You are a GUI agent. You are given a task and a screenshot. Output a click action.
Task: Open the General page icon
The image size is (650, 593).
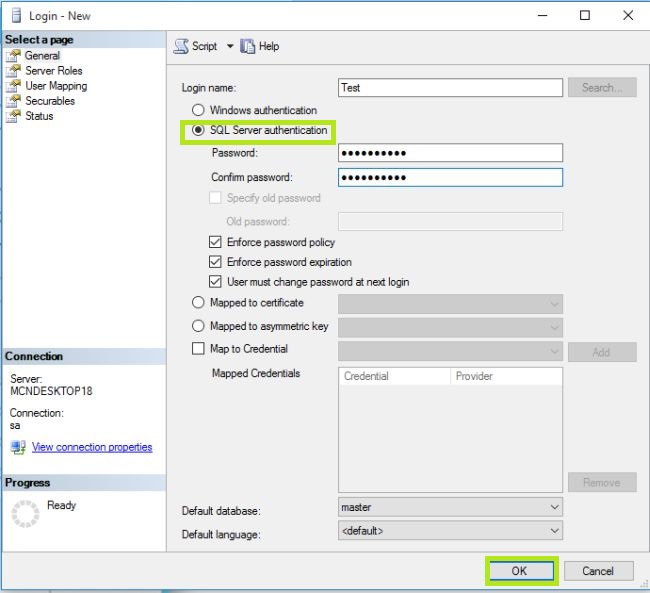[13, 56]
